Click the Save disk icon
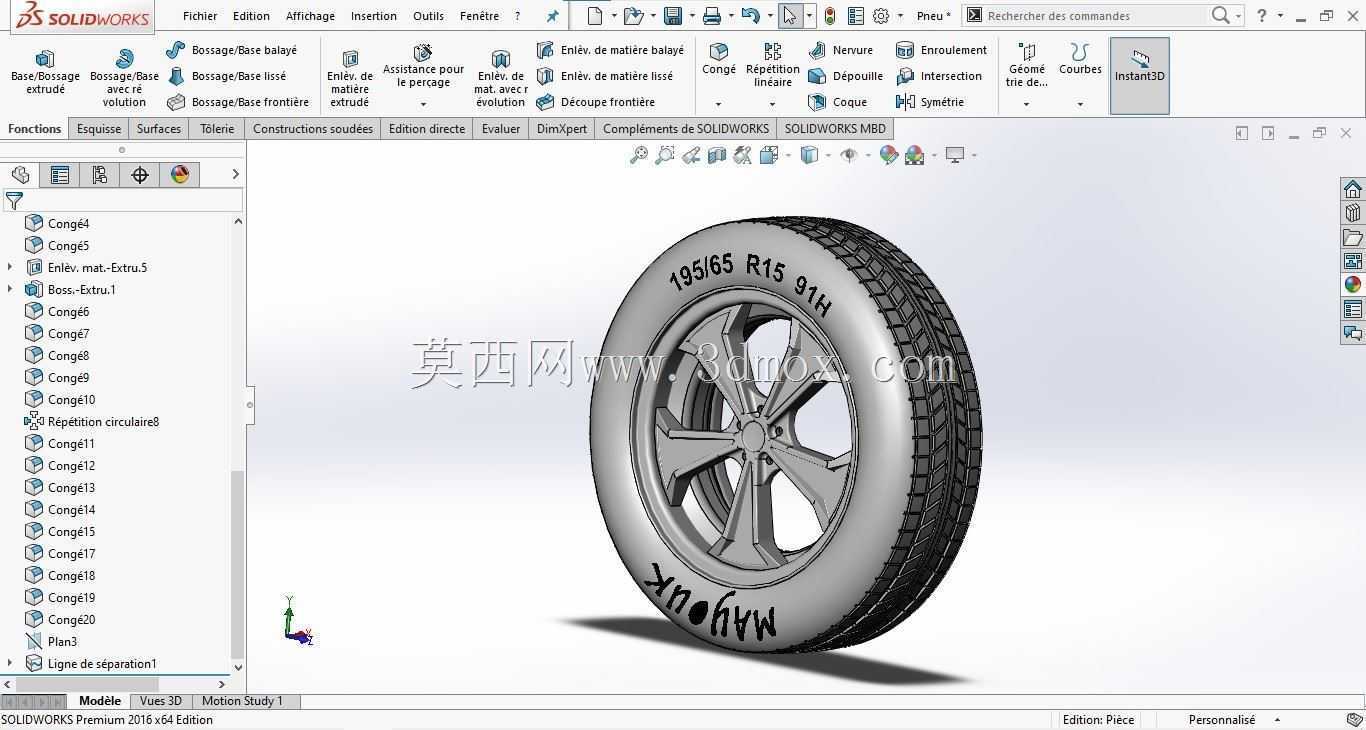 672,16
